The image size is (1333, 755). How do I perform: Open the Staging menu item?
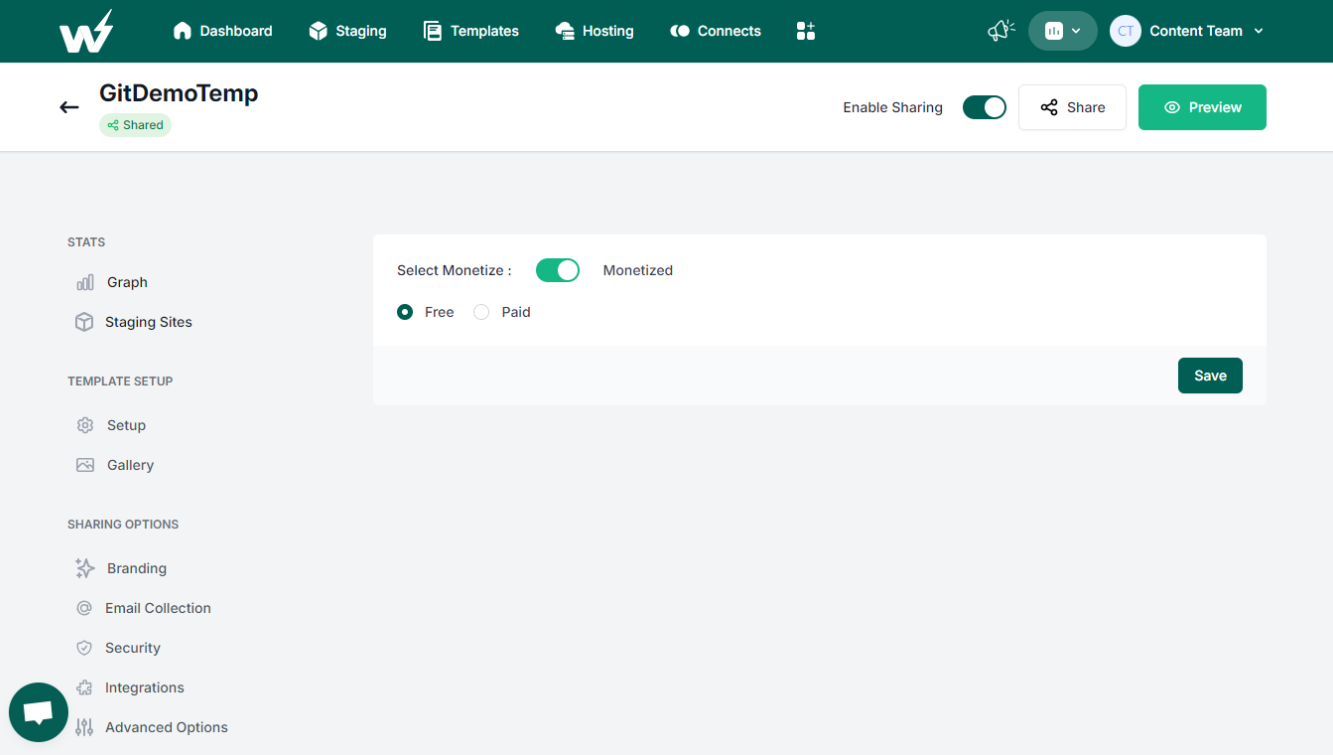[x=348, y=31]
